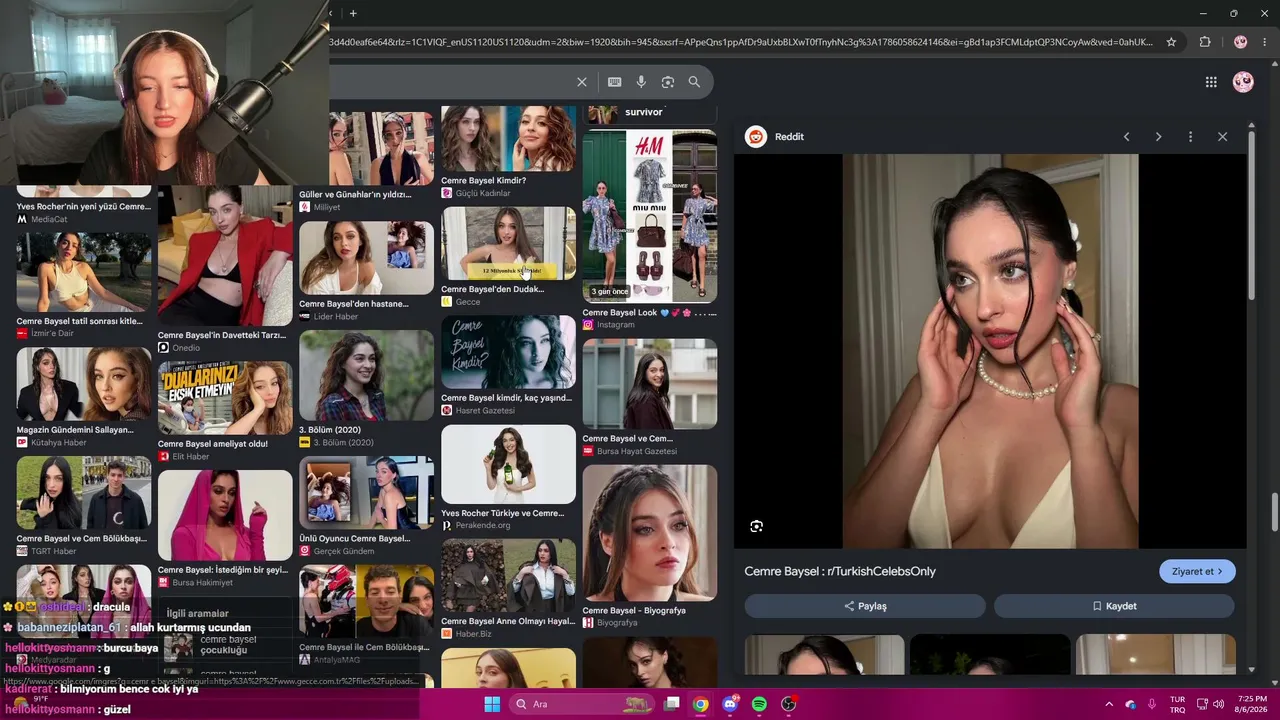Screen dimensions: 1280x720
Task: Click the results page scrollbar thumb
Action: [1275, 512]
